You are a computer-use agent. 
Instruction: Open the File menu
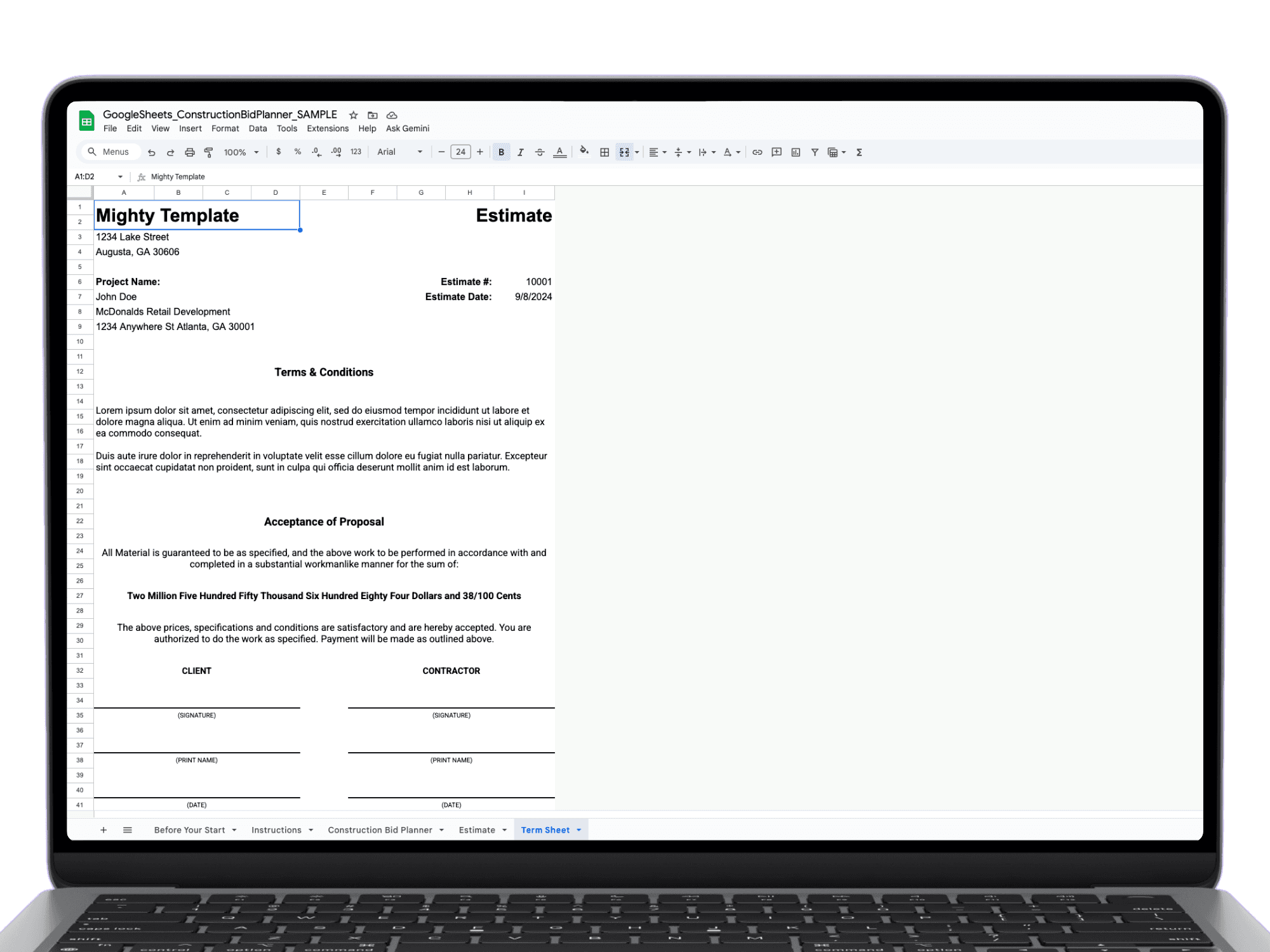(x=110, y=129)
